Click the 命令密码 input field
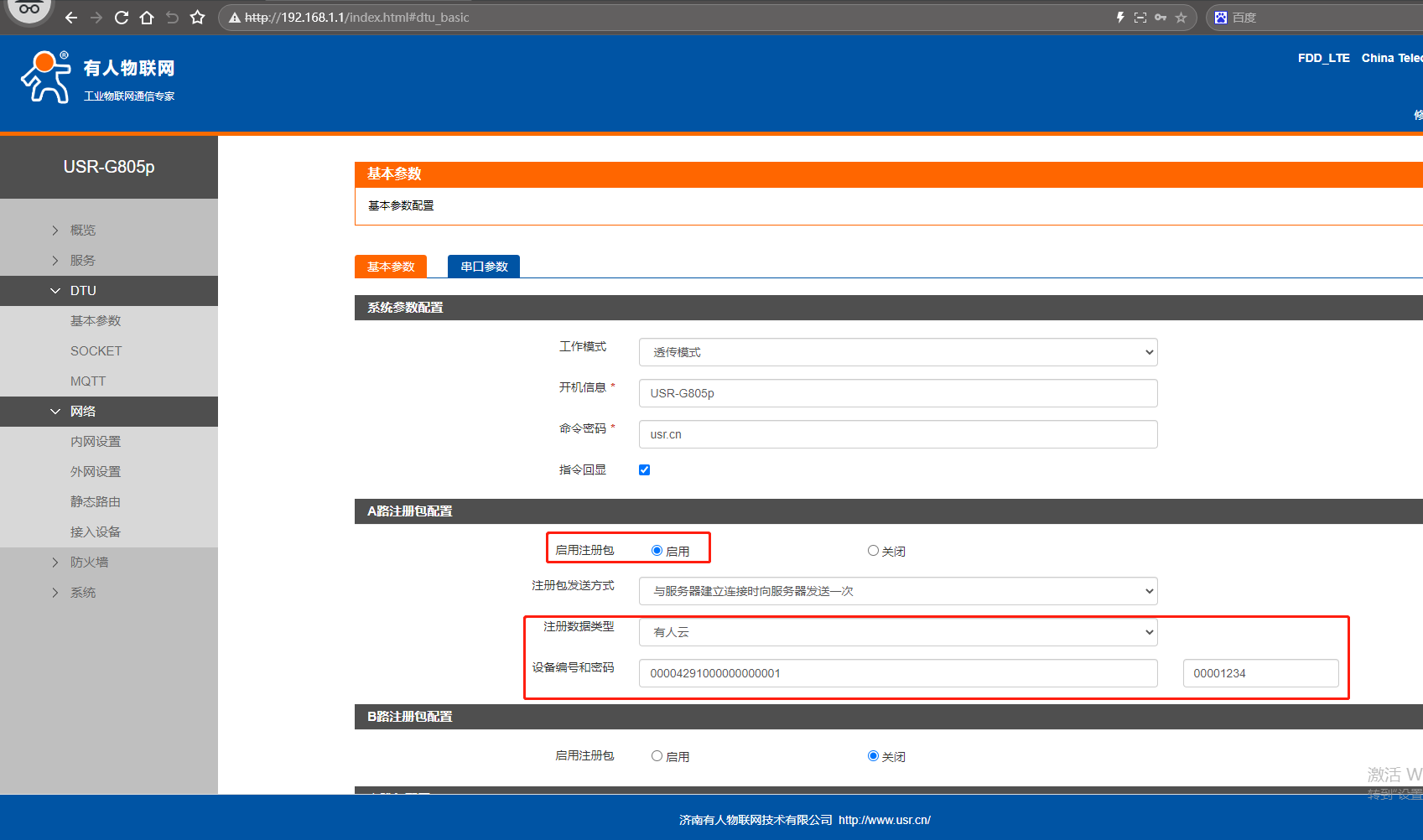This screenshot has height=840, width=1423. click(x=897, y=434)
